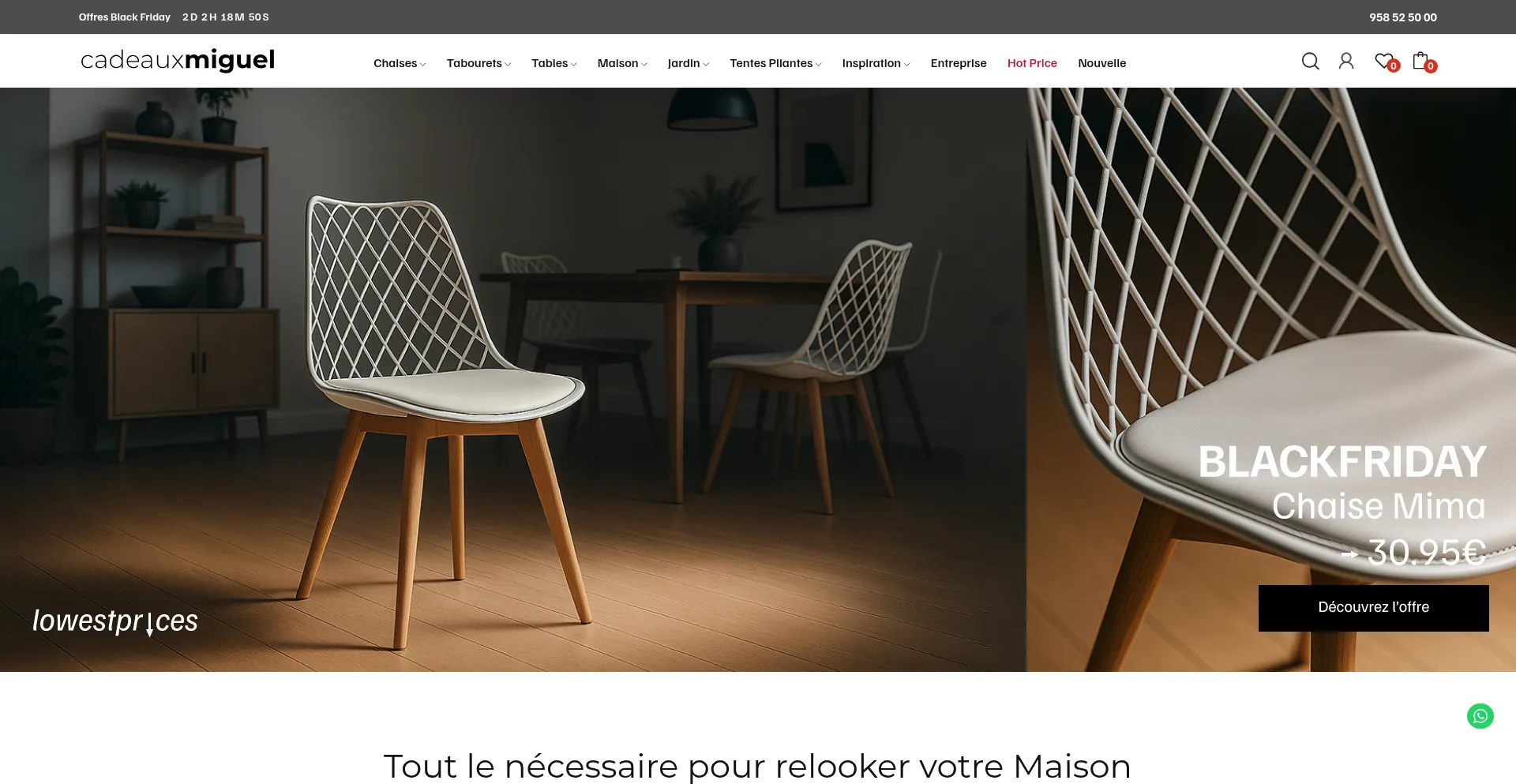This screenshot has height=784, width=1516.
Task: Click the phone number 958 52 50 00
Action: point(1403,17)
